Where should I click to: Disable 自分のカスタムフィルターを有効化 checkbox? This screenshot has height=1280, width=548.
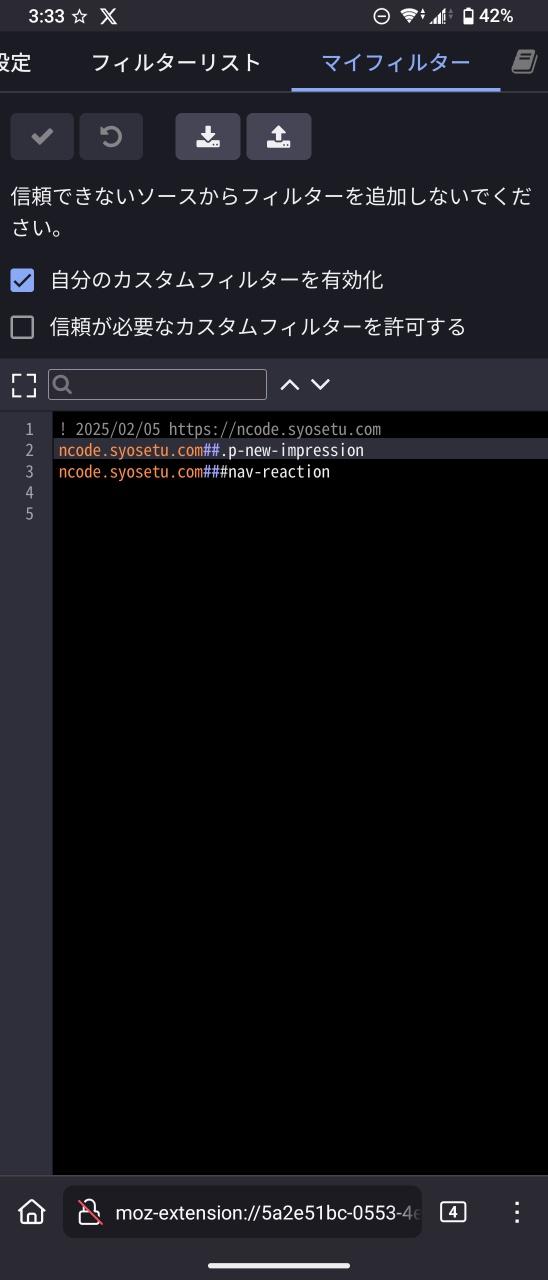tap(22, 280)
